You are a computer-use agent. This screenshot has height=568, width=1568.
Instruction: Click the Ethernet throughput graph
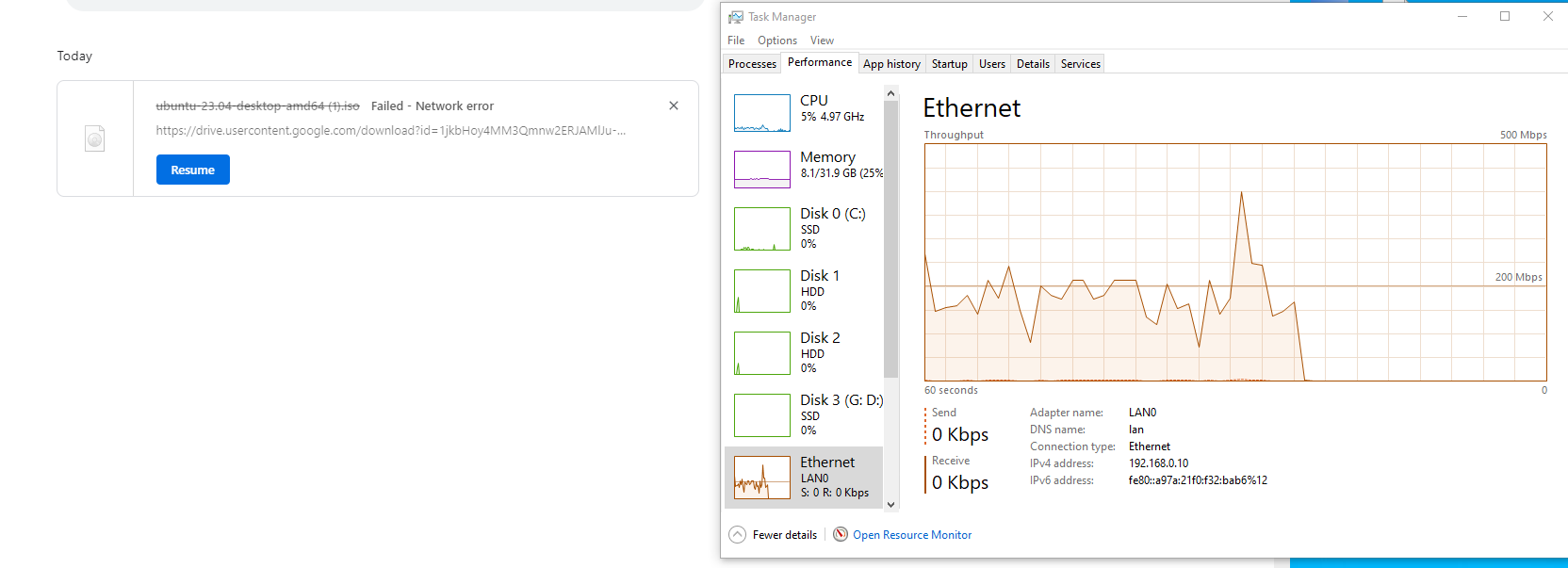point(1235,263)
